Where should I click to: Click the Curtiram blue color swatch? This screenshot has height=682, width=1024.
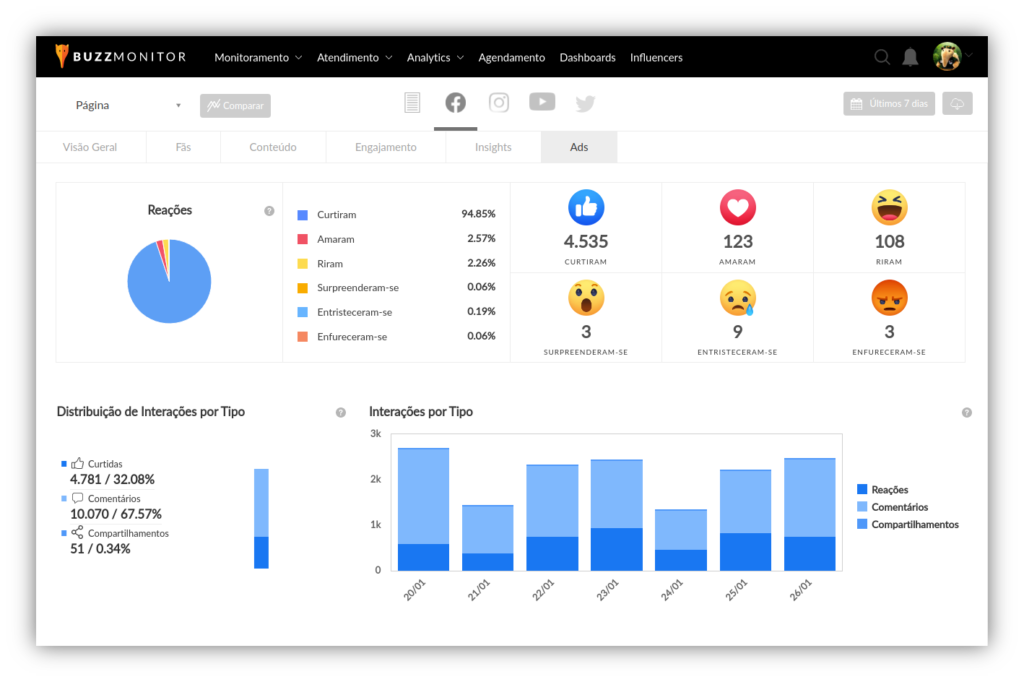pyautogui.click(x=302, y=215)
